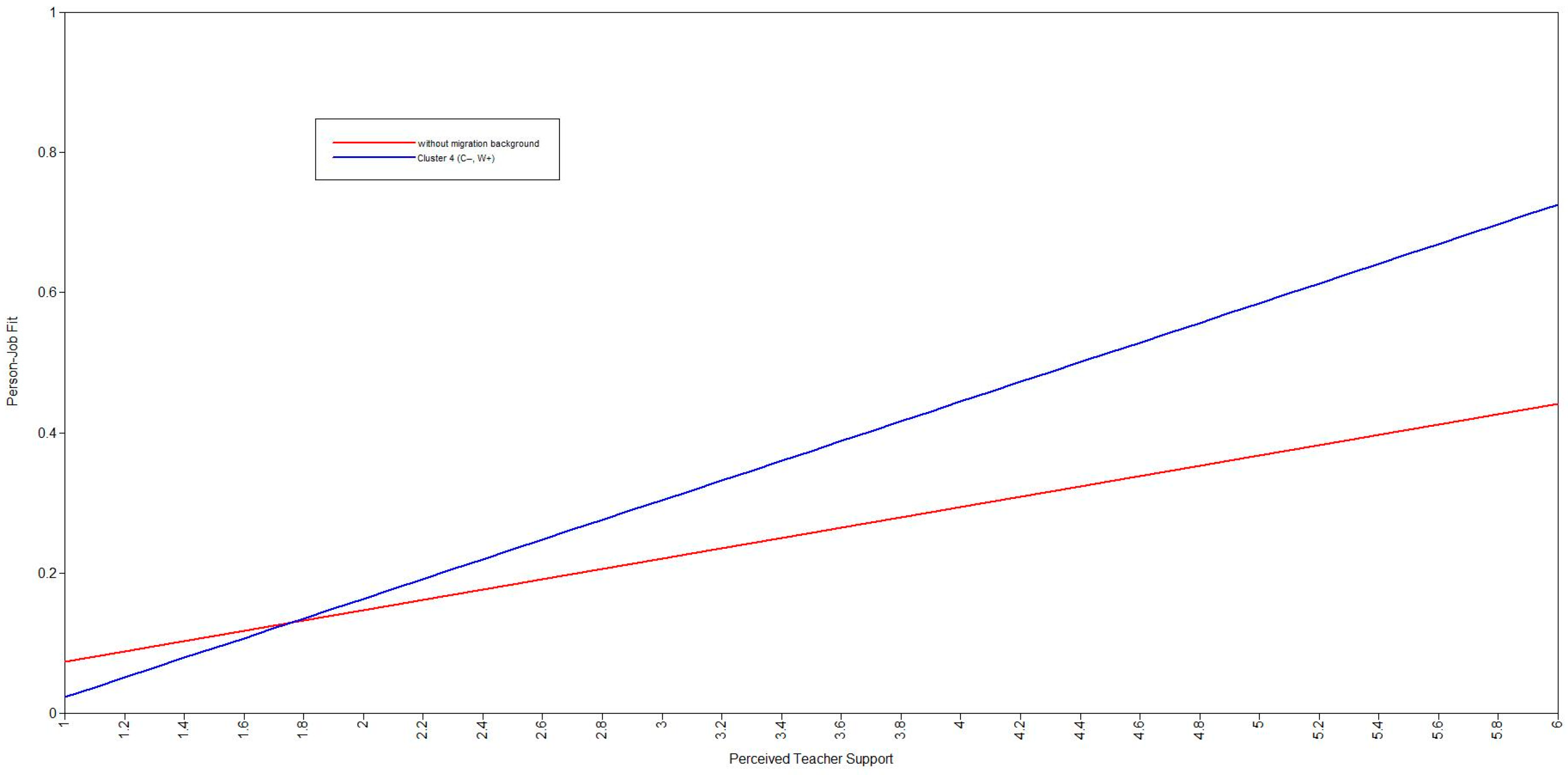Viewport: 1568px width, 775px height.
Task: Click the 'Person-Job Fit' y-axis title
Action: tap(12, 361)
